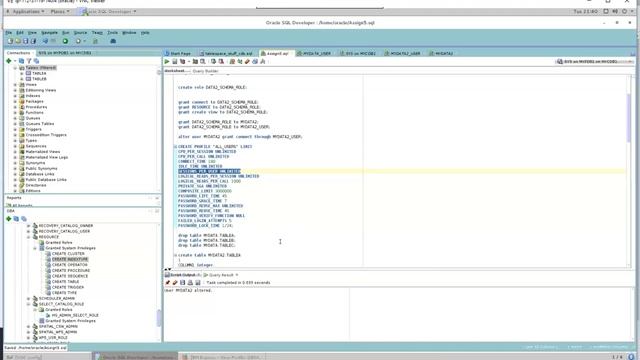The width and height of the screenshot is (640, 360).
Task: Select Materialized Views in Connections tree
Action: [42, 152]
